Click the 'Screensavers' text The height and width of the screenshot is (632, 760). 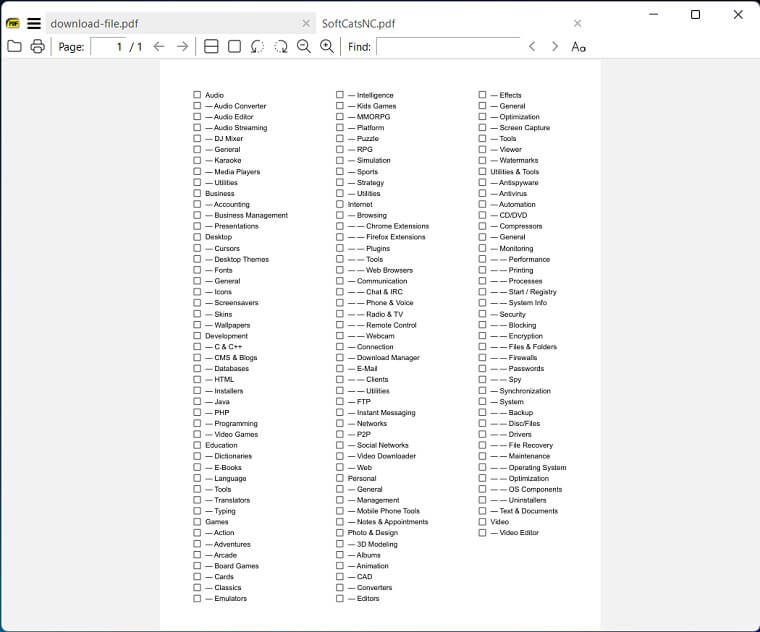(237, 302)
